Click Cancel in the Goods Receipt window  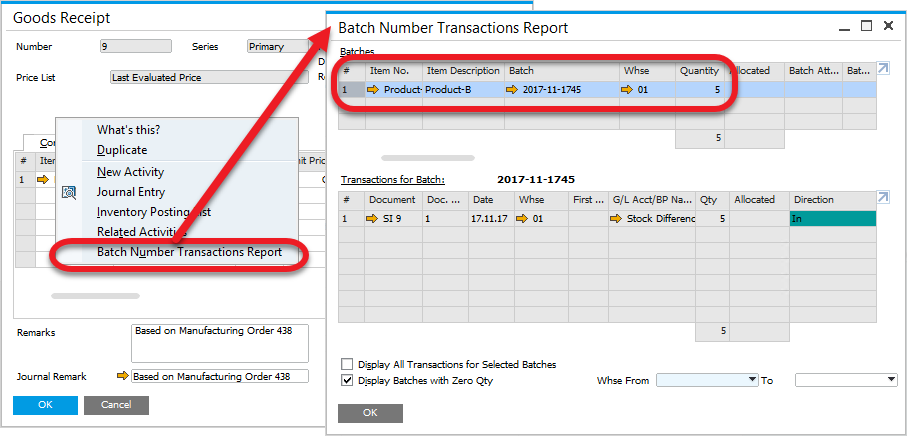[116, 405]
